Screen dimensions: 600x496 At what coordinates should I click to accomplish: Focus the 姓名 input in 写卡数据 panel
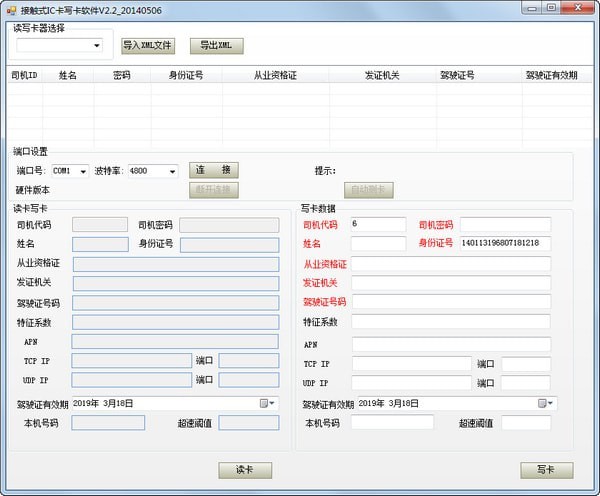(378, 243)
